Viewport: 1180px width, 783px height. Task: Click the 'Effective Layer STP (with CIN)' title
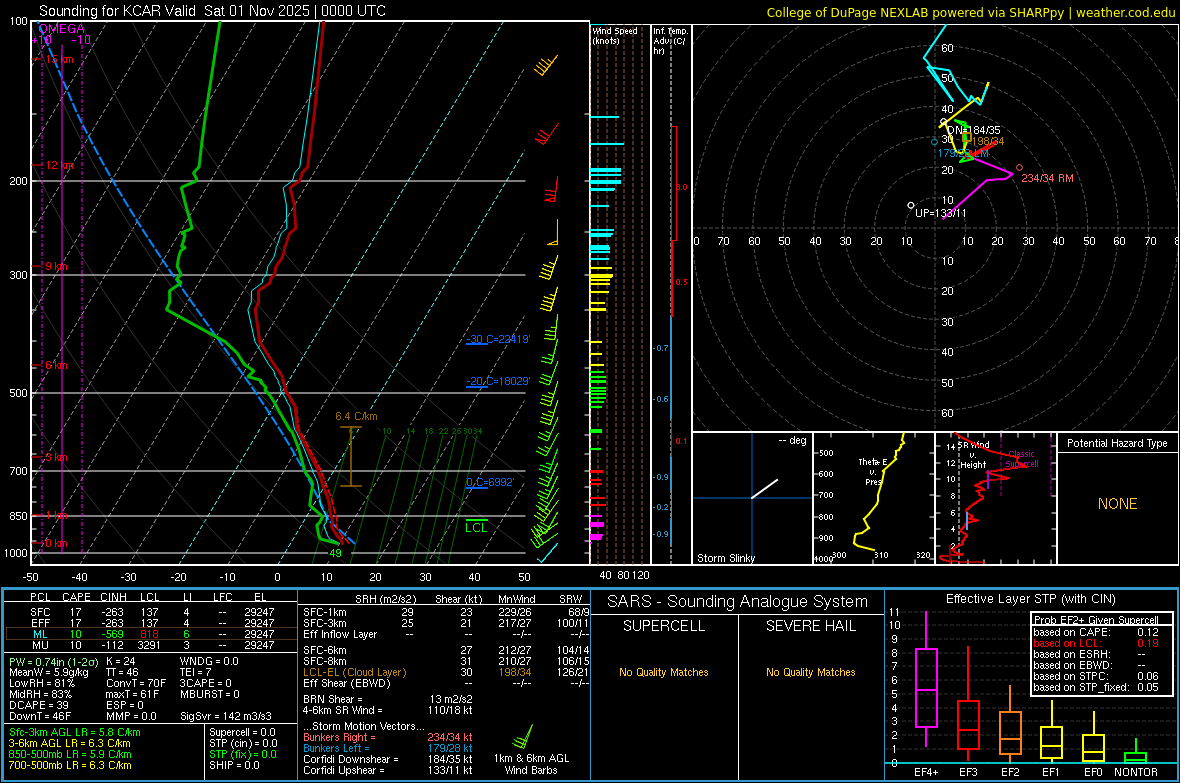click(x=1030, y=599)
